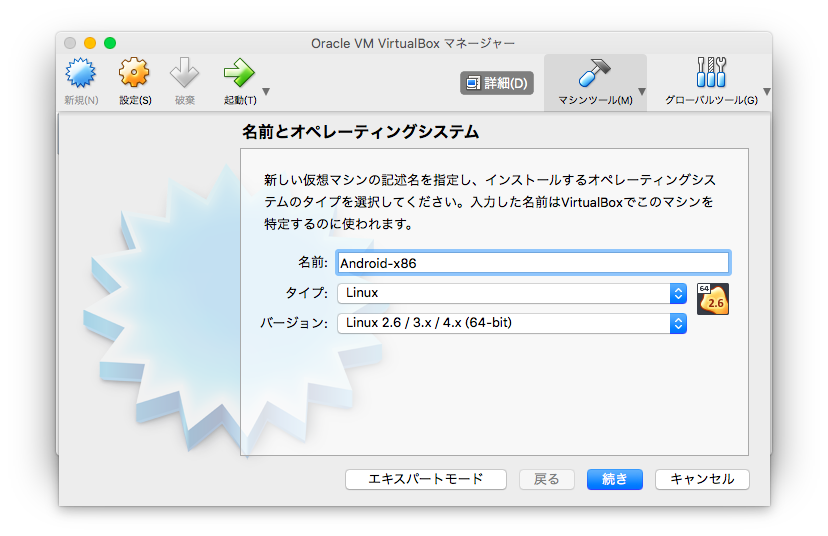Click the 続き continue button

(615, 479)
